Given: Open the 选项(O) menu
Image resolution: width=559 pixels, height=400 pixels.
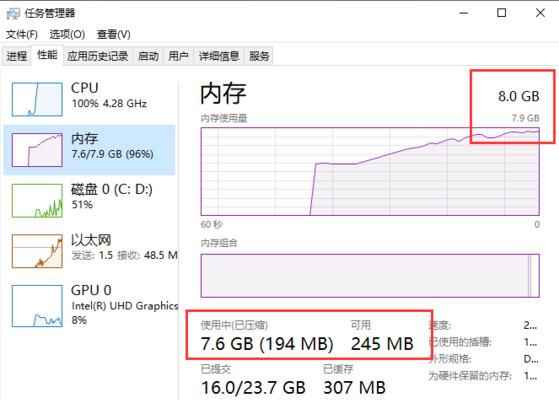Looking at the screenshot, I should (x=67, y=35).
